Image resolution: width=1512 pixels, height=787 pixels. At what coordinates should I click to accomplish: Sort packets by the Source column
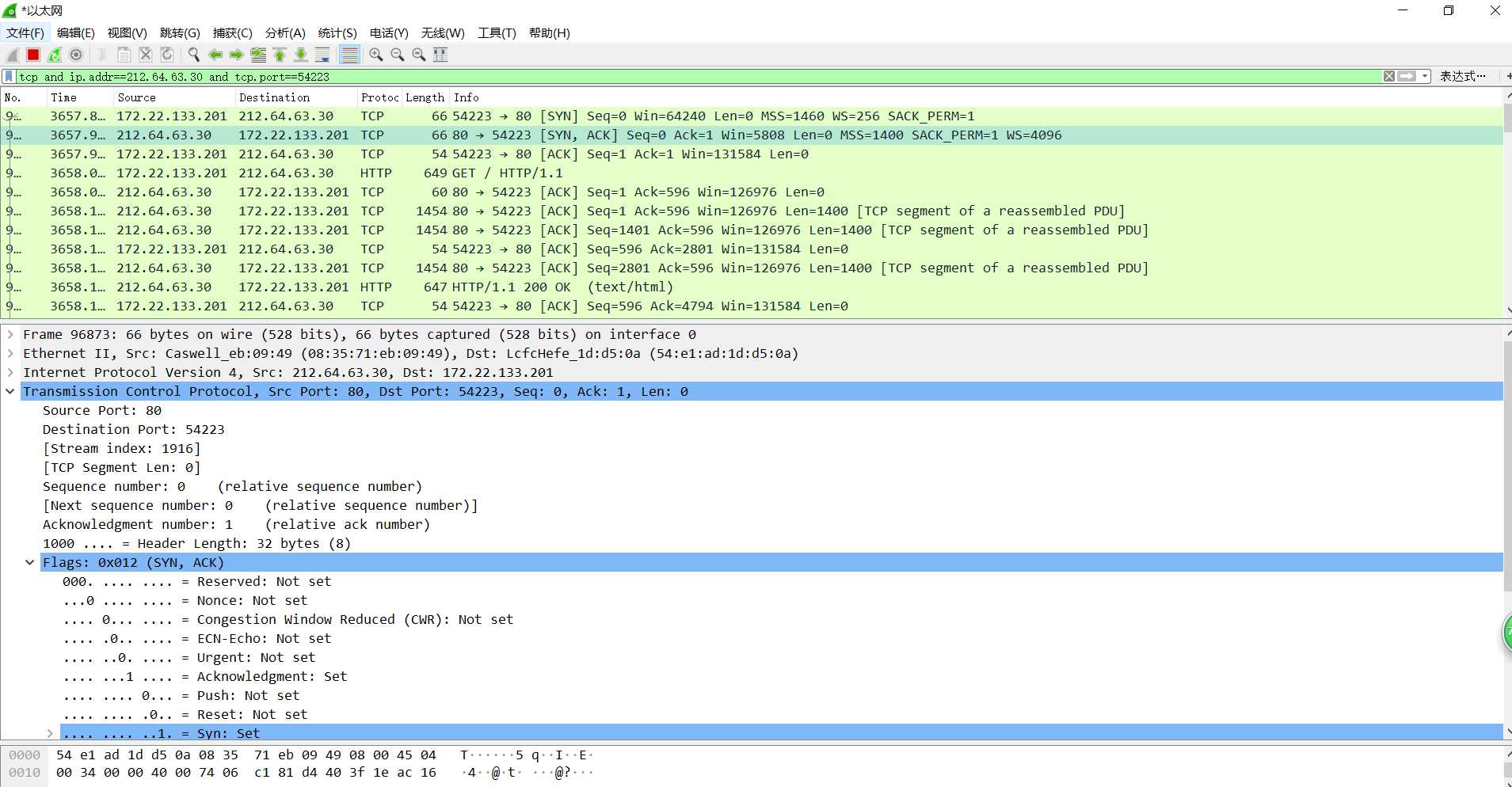[x=174, y=97]
